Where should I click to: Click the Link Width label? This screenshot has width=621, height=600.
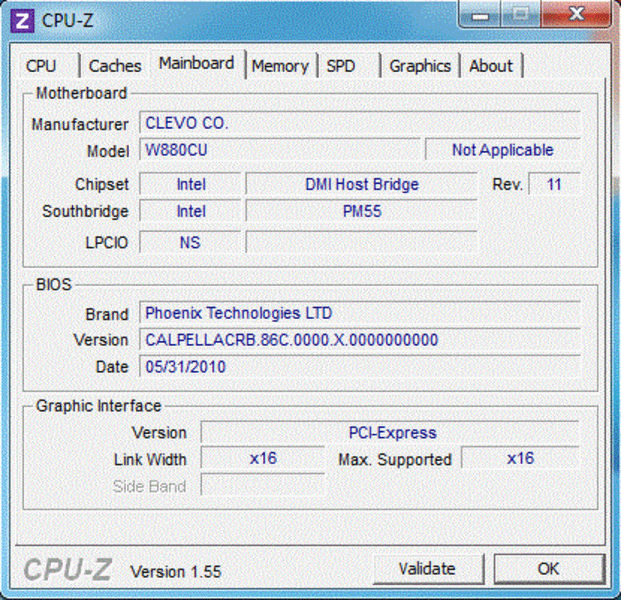150,459
